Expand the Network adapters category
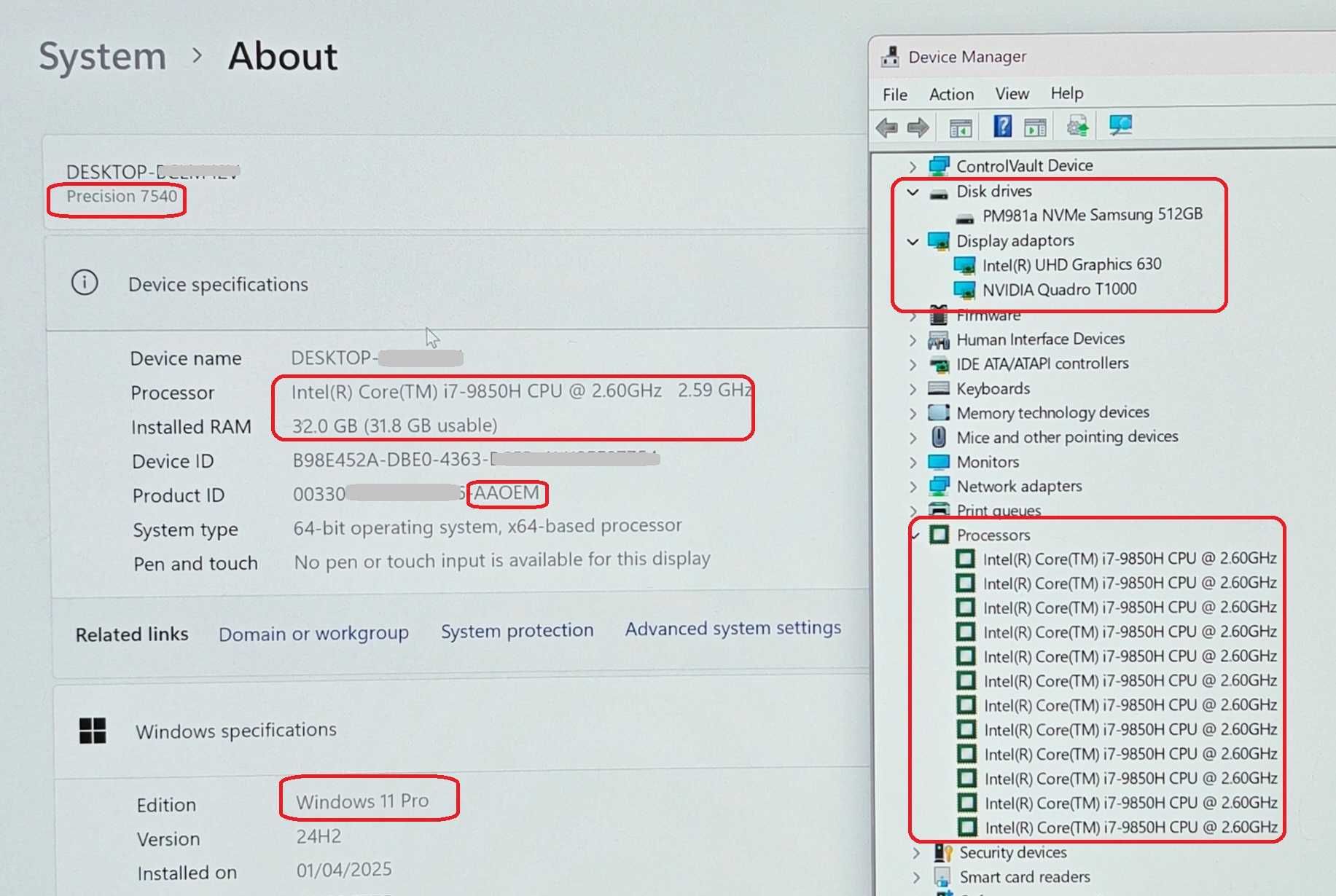 (913, 487)
